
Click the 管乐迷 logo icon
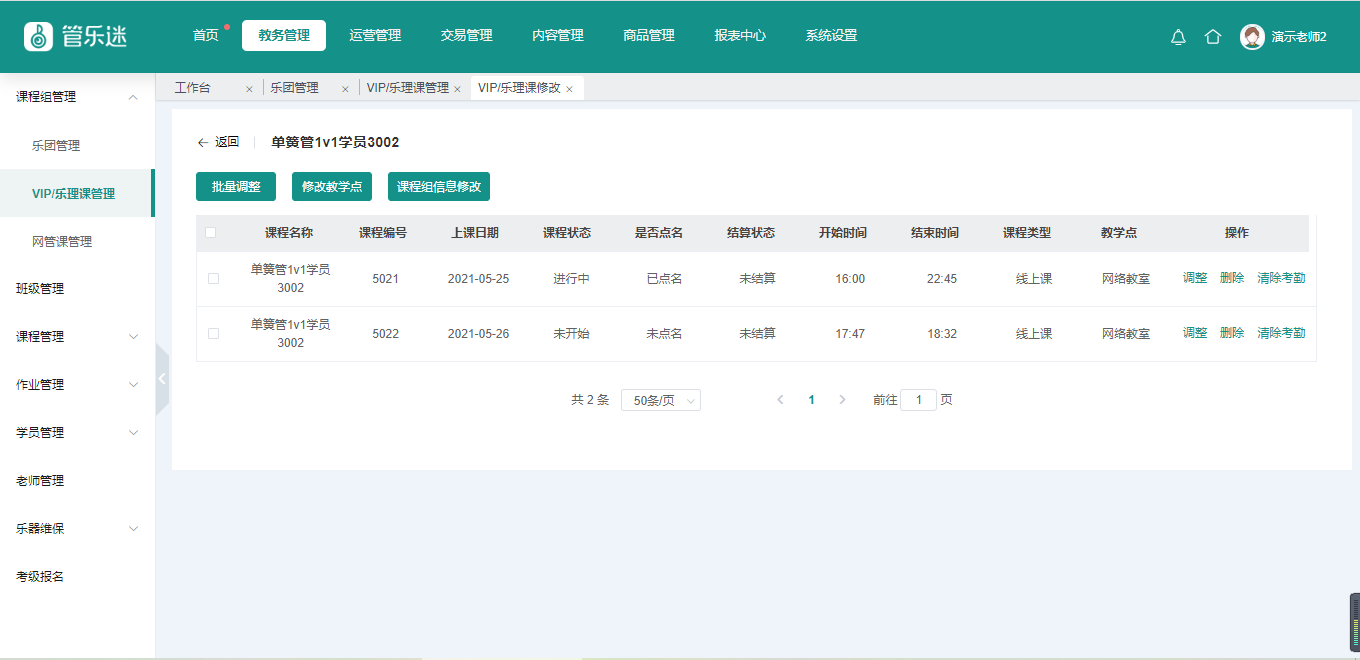38,36
